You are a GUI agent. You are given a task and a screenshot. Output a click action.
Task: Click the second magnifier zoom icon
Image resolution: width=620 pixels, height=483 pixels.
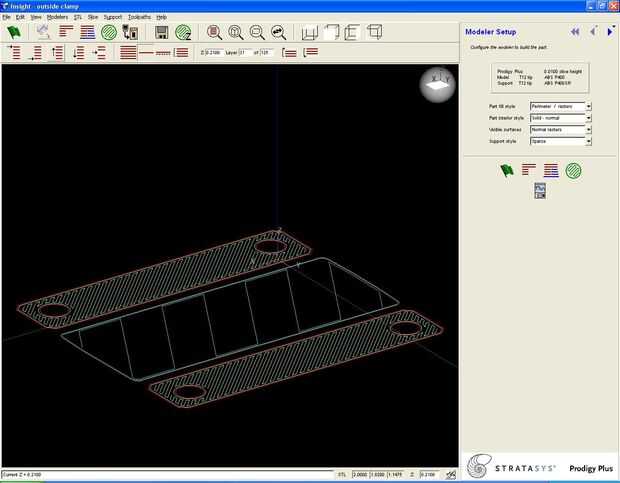click(236, 32)
